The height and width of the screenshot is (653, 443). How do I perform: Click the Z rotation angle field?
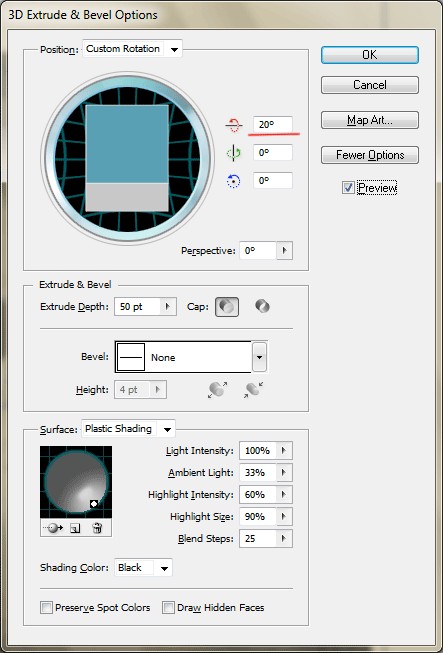click(x=273, y=181)
